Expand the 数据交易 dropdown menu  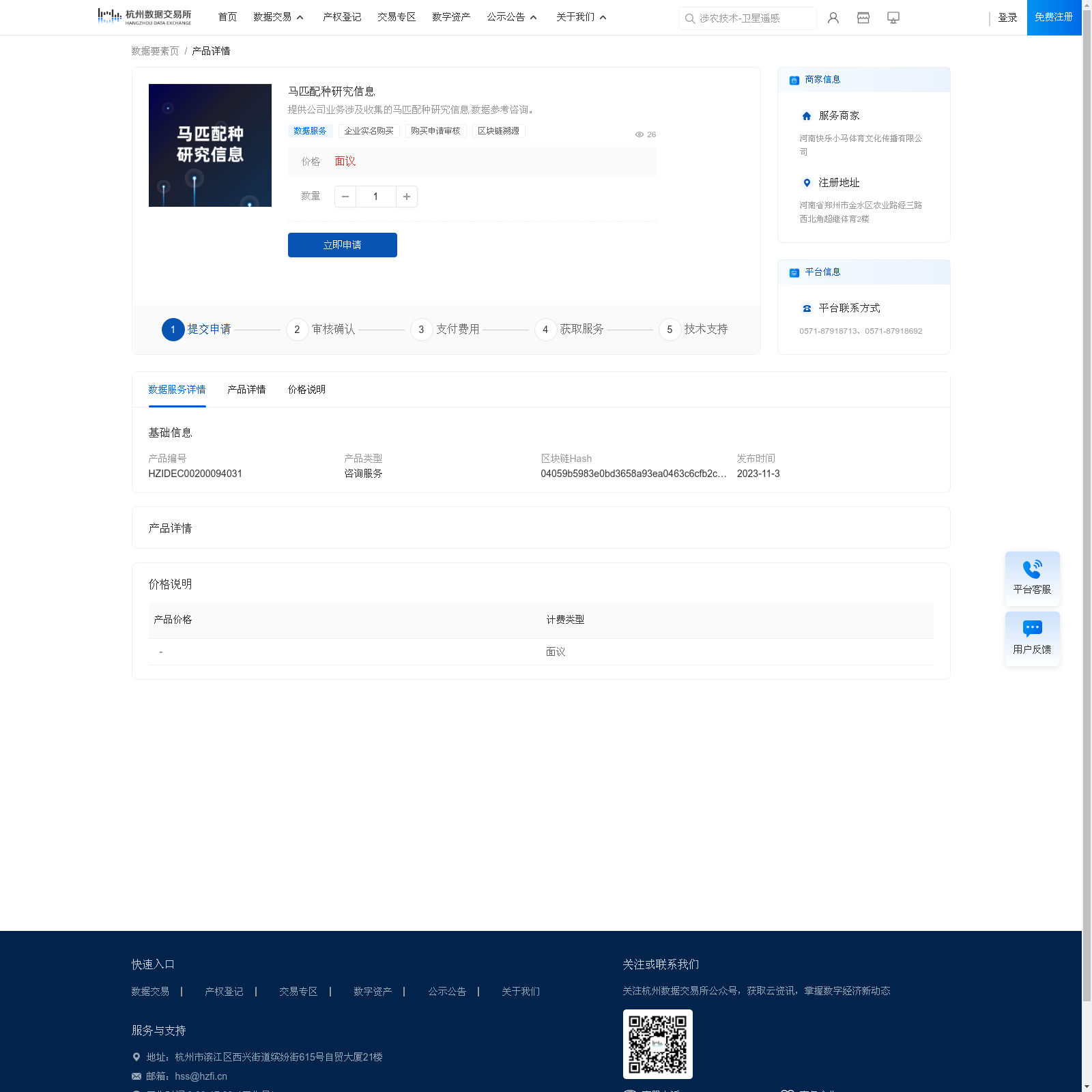(278, 17)
